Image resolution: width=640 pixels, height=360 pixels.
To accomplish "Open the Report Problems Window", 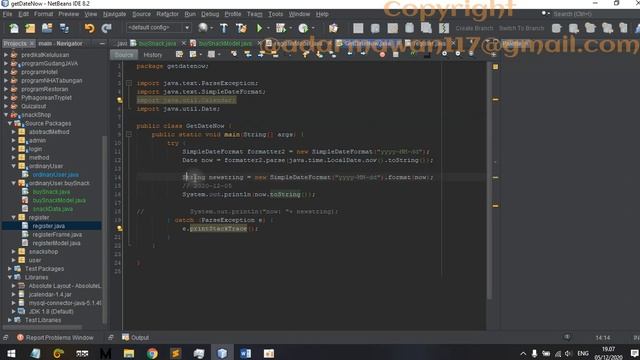I will 56,338.
